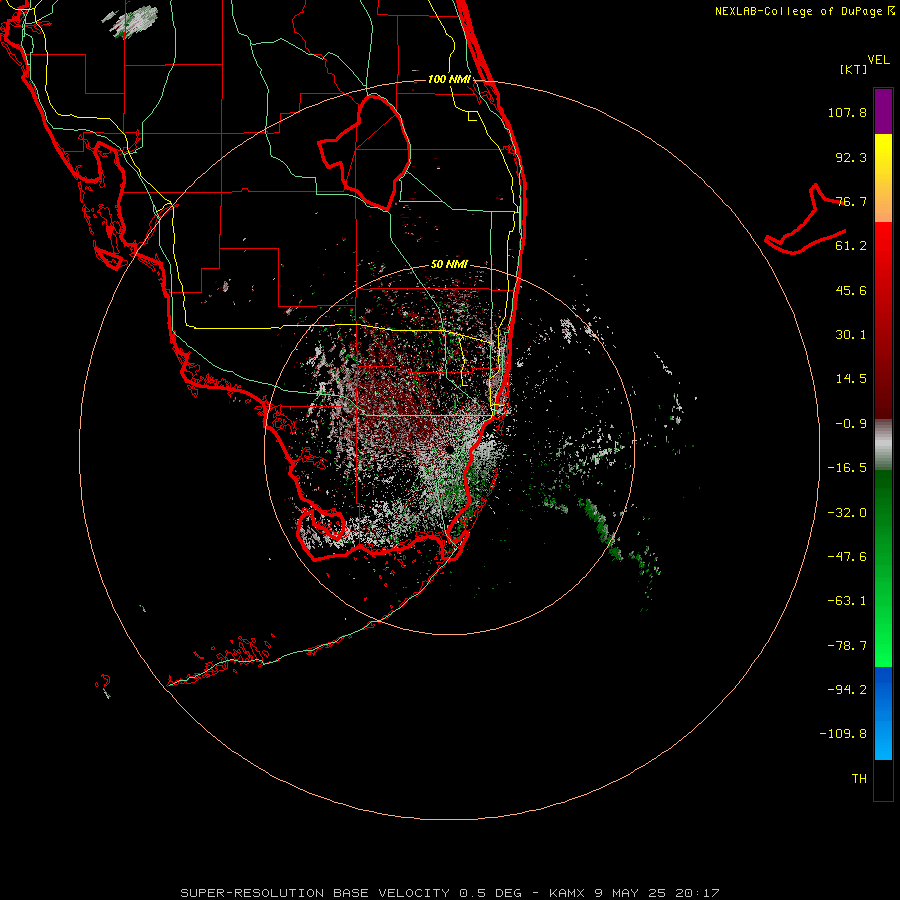
Task: Select the 61.2 legend value
Action: pyautogui.click(x=851, y=246)
